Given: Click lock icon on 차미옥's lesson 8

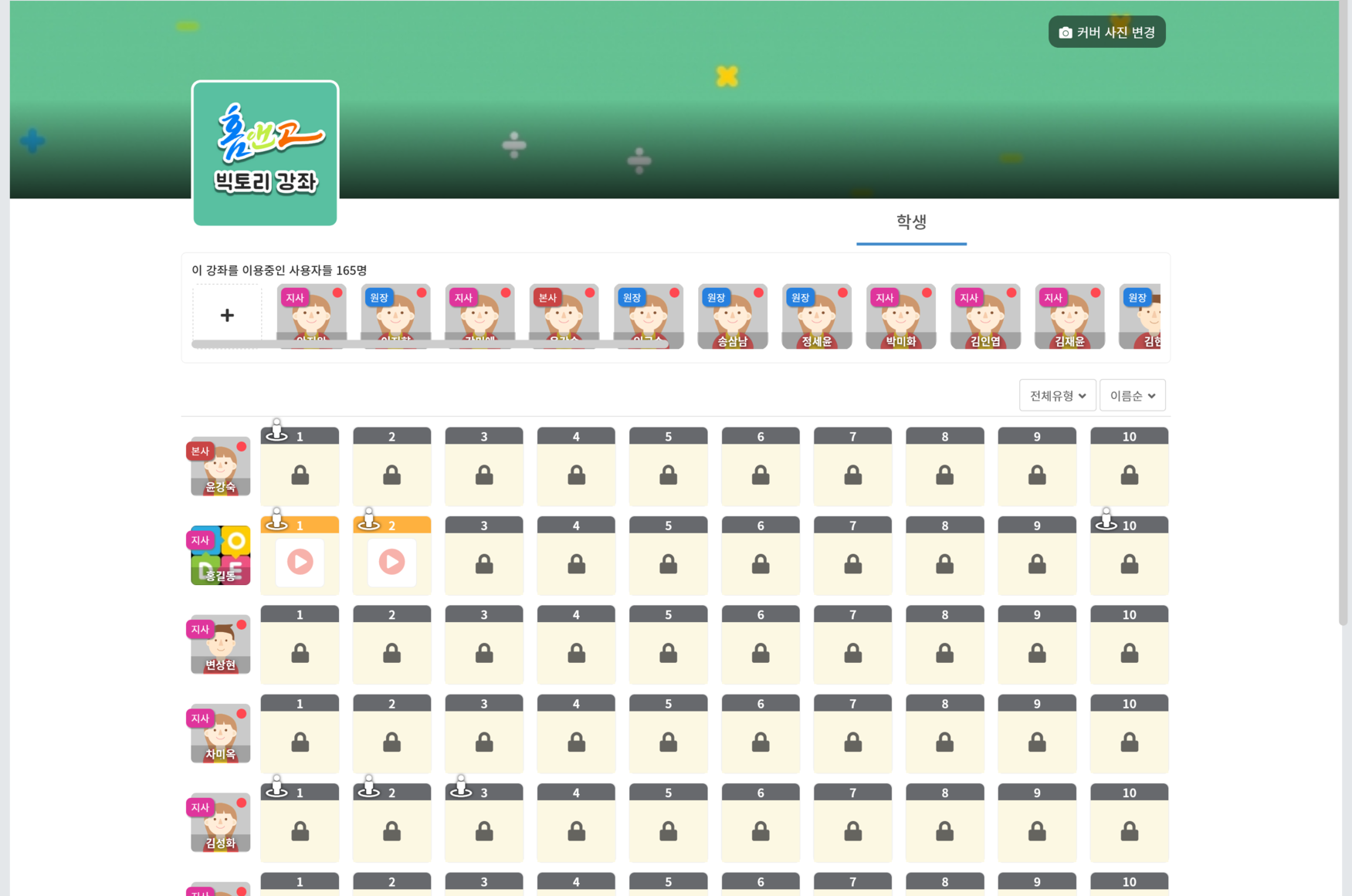Looking at the screenshot, I should click(944, 742).
